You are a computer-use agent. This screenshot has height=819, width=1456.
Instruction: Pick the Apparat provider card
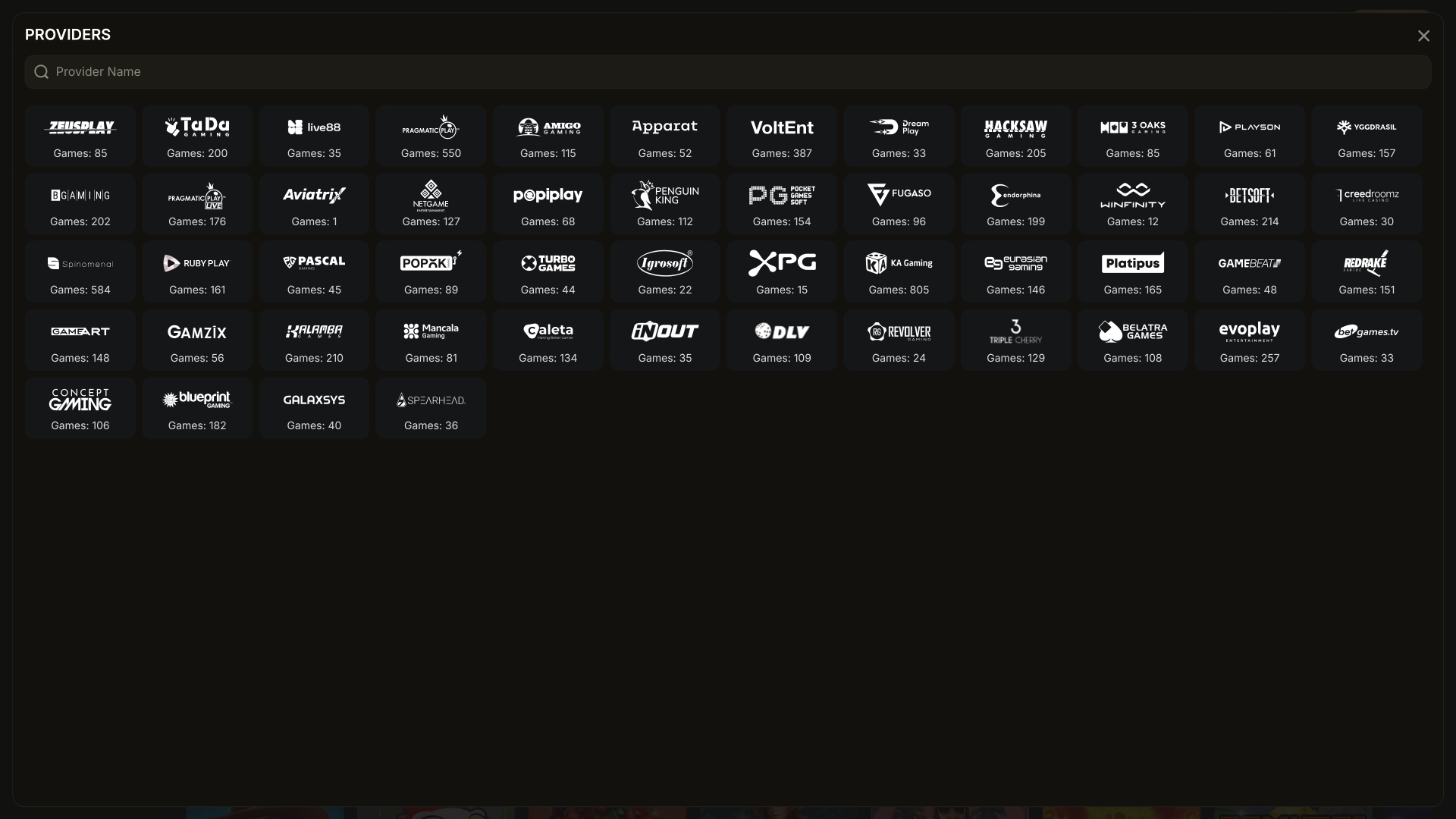point(665,136)
